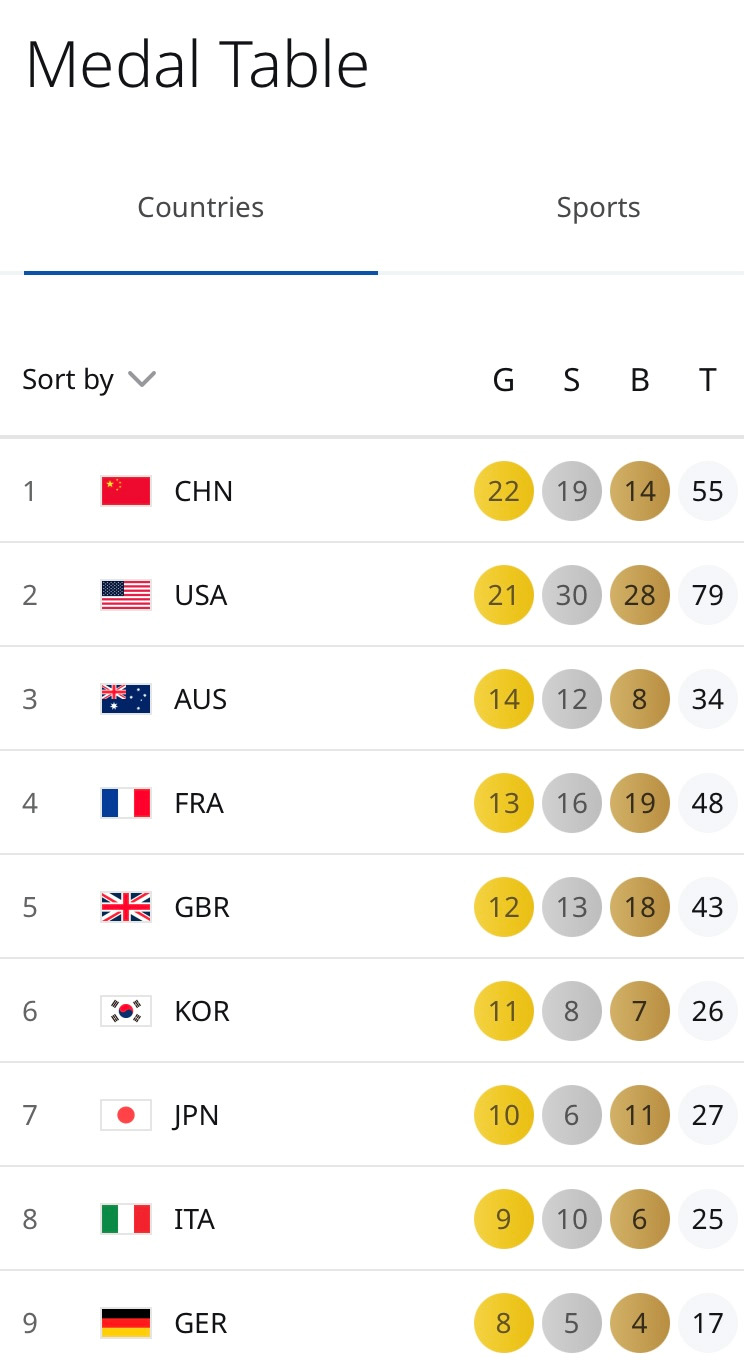This screenshot has width=744, height=1365.
Task: Click USA's silver medal circle showing 30
Action: pyautogui.click(x=572, y=595)
